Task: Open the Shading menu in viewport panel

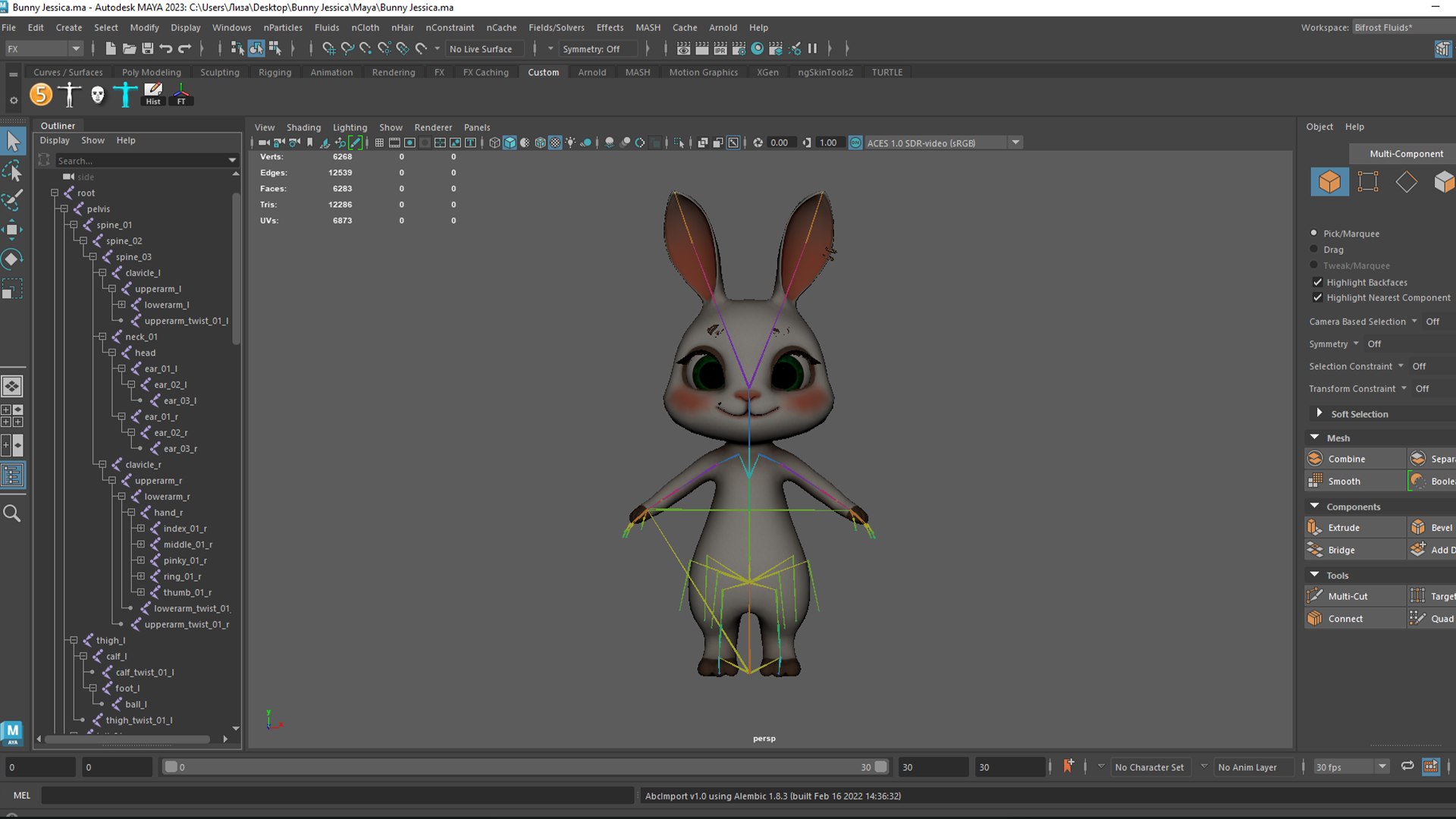Action: coord(303,127)
